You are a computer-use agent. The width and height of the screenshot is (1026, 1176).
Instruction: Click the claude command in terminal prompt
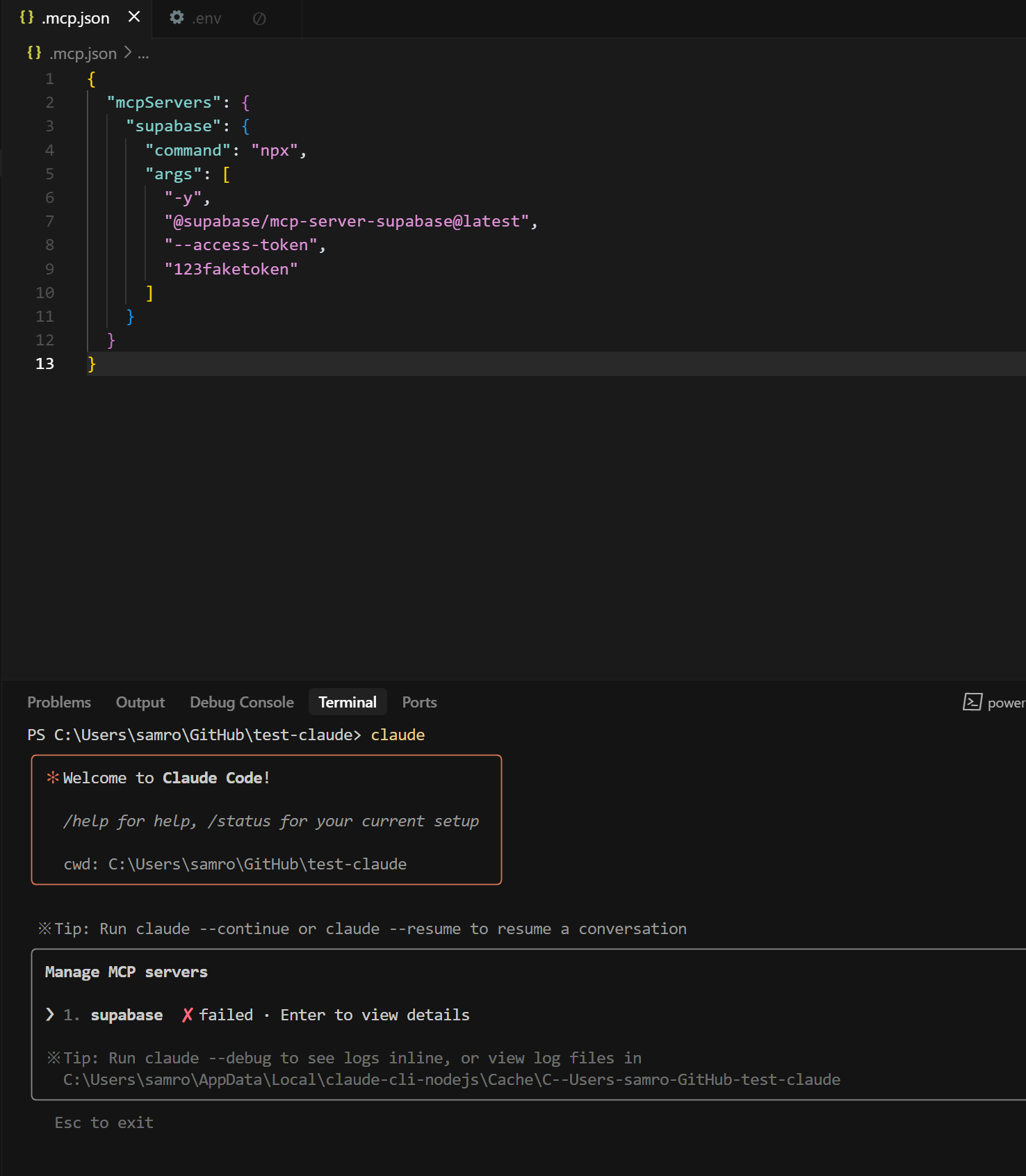tap(398, 735)
